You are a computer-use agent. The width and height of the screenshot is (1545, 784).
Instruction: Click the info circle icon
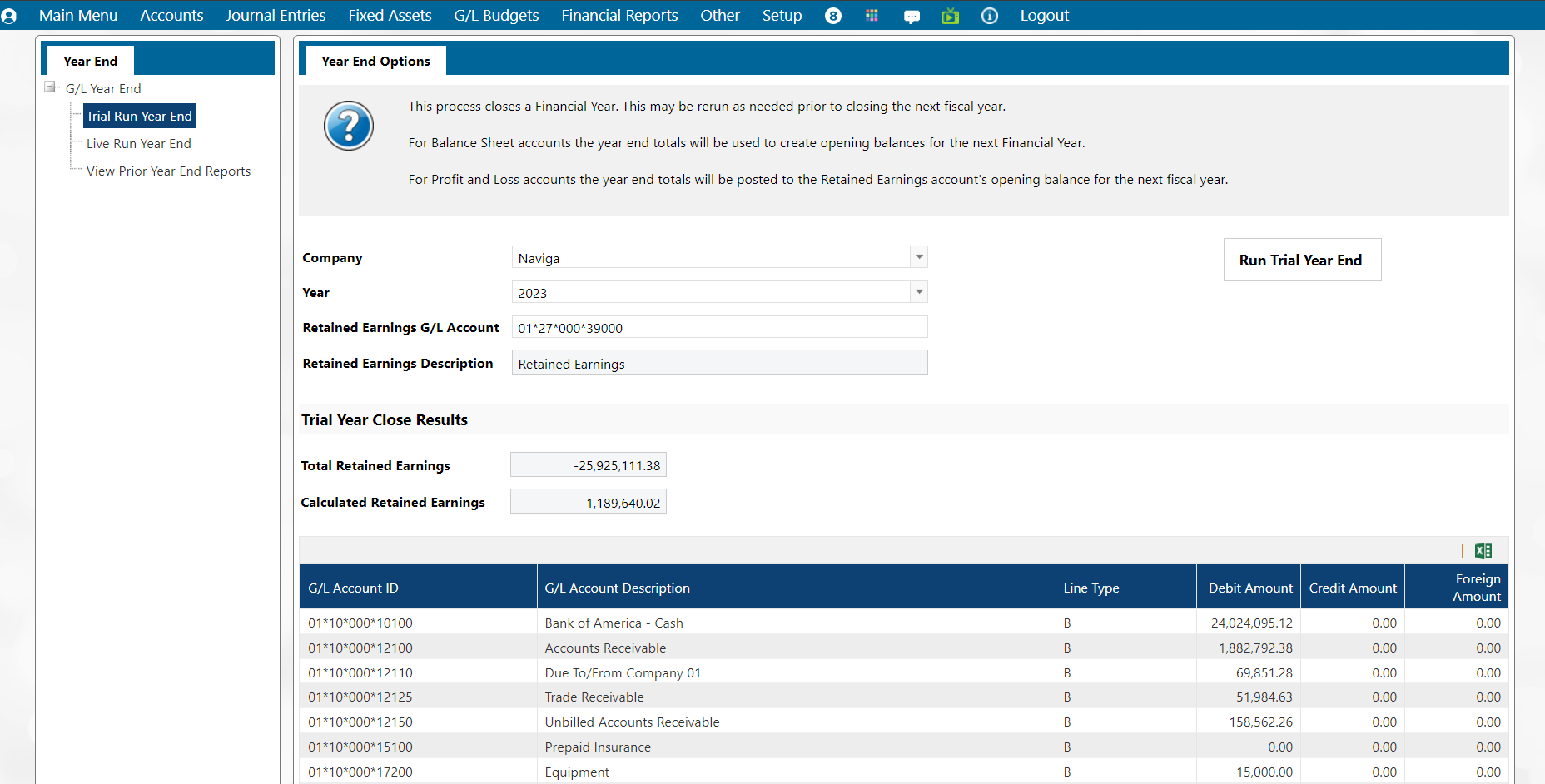click(989, 16)
